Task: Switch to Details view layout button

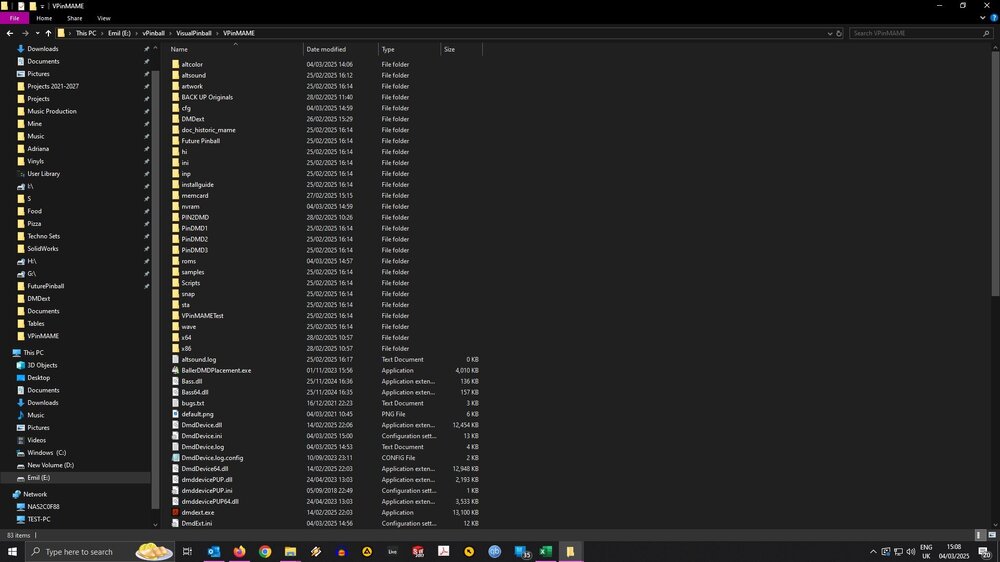Action: [x=979, y=535]
